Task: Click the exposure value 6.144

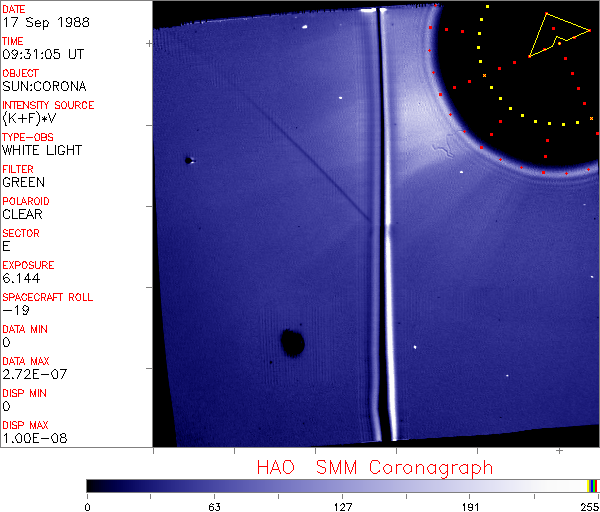Action: 21,278
